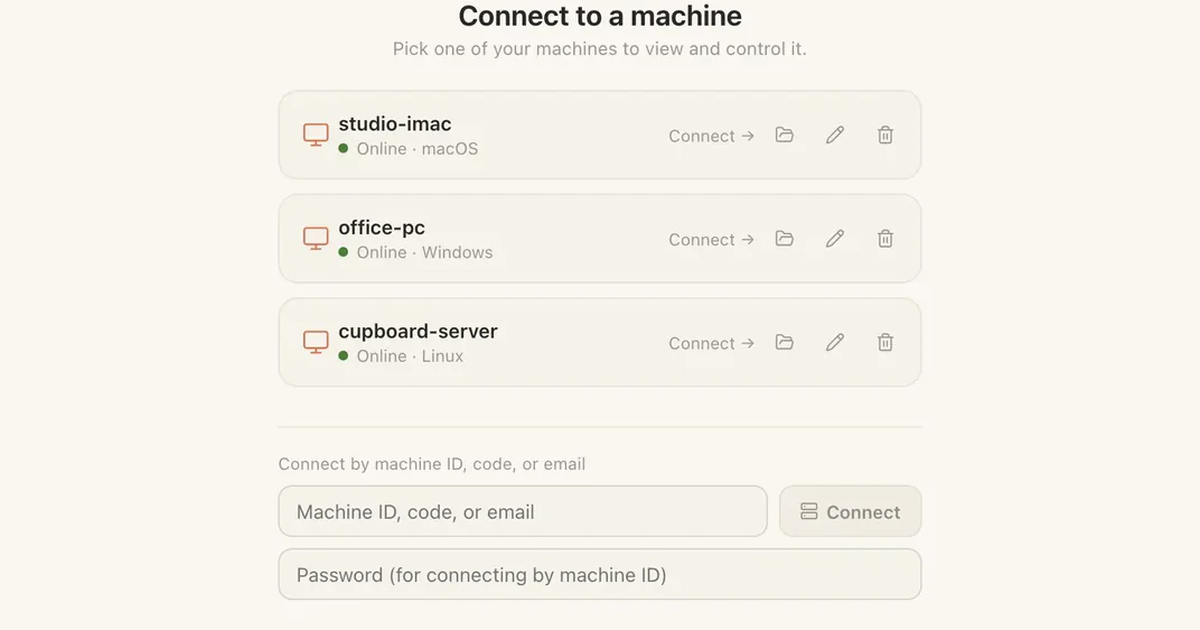Image resolution: width=1200 pixels, height=630 pixels.
Task: Connect to office-pc
Action: coord(711,240)
